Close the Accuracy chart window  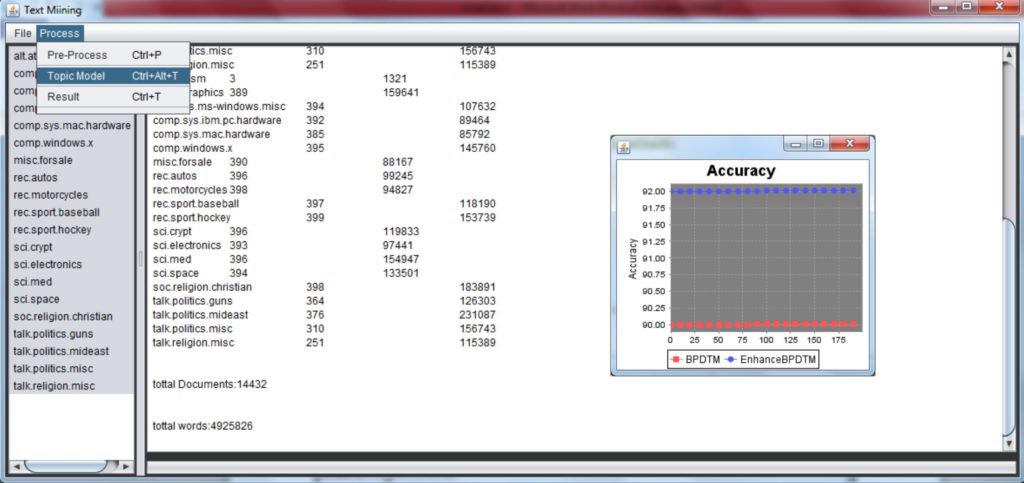point(848,144)
